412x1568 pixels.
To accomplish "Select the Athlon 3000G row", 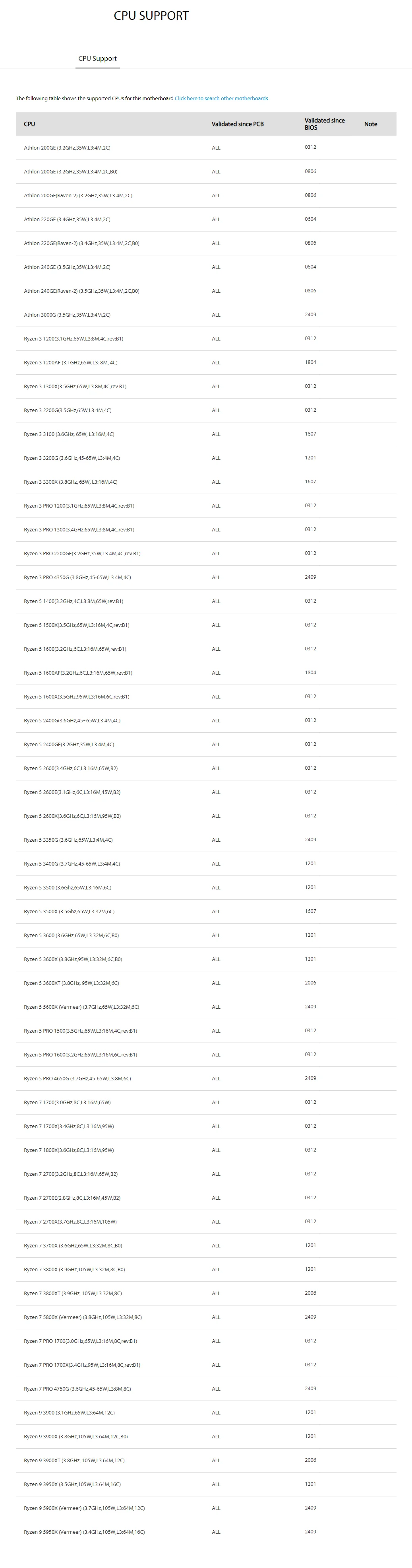I will pos(206,315).
